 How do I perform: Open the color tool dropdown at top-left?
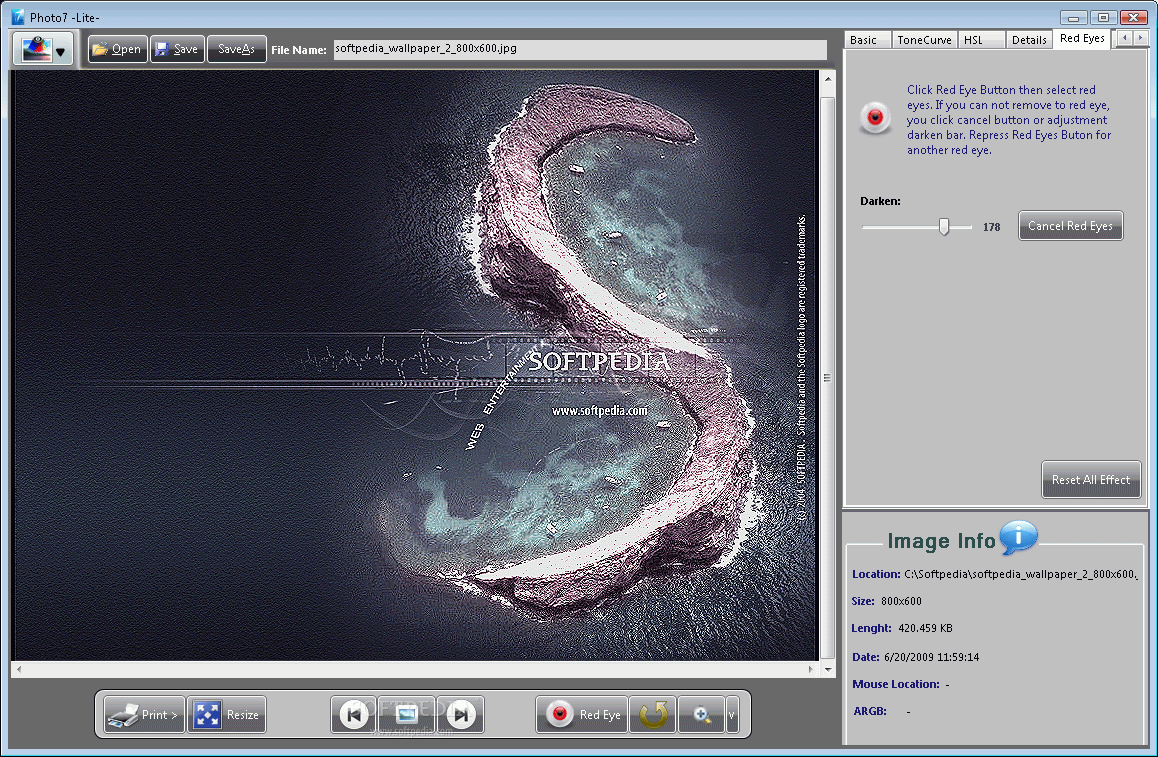pos(43,49)
